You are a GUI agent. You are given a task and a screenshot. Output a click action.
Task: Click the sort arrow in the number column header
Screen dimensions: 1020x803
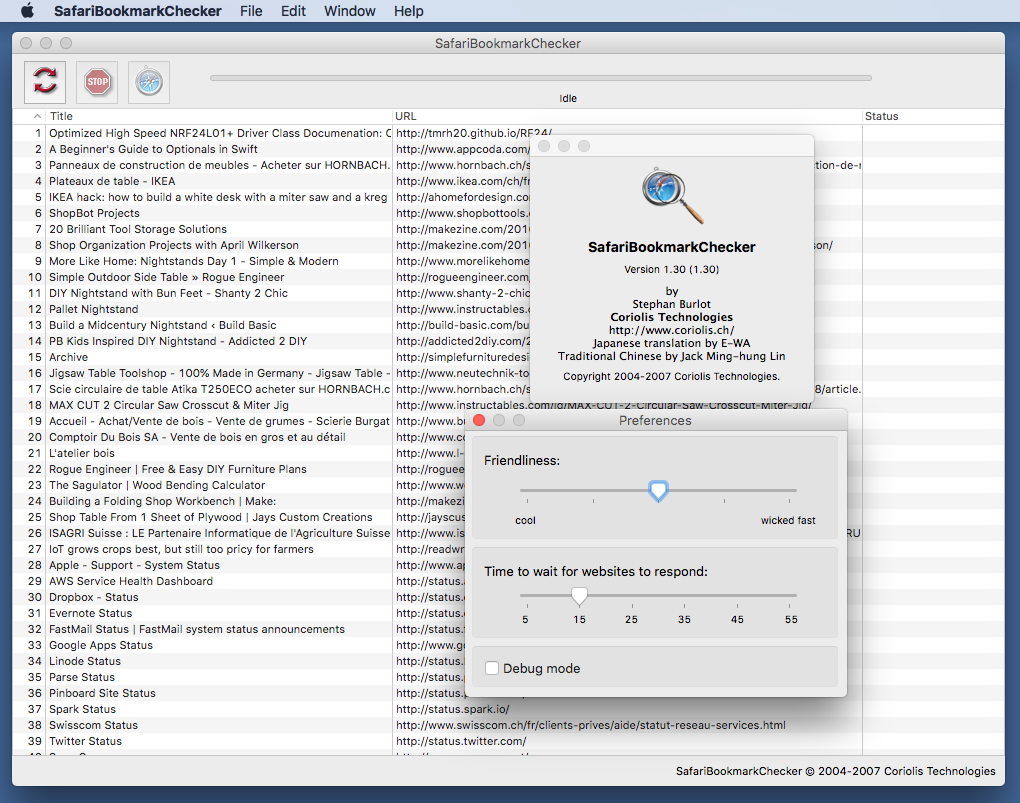(x=38, y=117)
